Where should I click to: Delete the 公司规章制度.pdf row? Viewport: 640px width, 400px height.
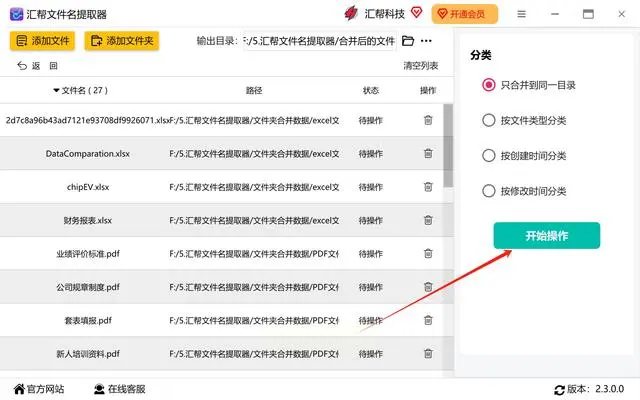428,287
